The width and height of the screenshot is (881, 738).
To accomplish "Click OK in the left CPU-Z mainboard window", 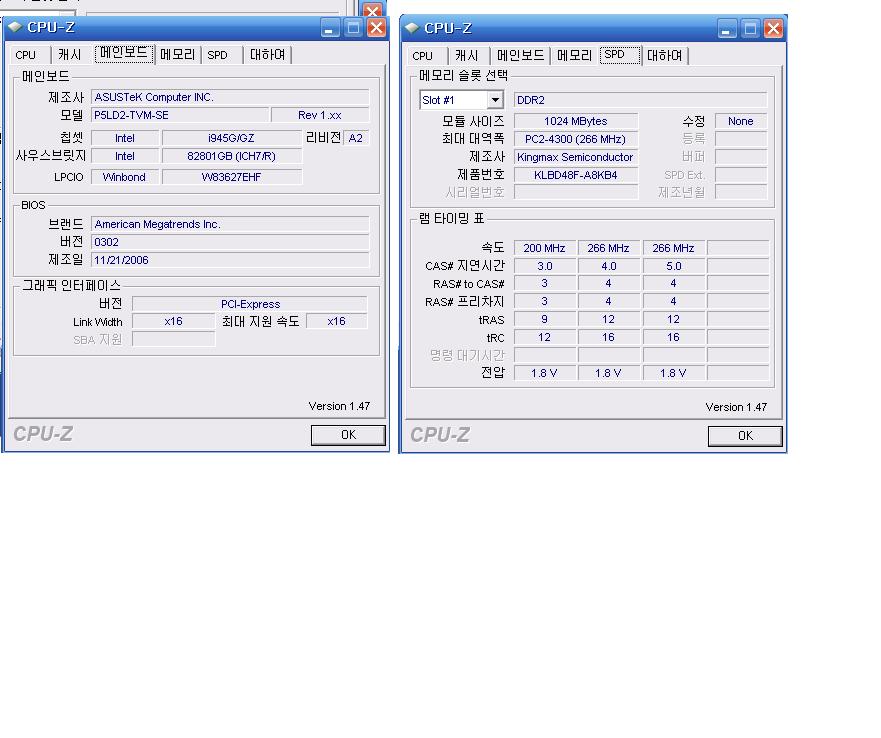I will (348, 435).
